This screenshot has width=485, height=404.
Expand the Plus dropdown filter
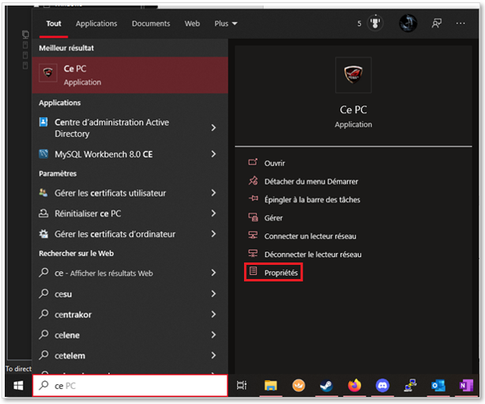coord(226,24)
